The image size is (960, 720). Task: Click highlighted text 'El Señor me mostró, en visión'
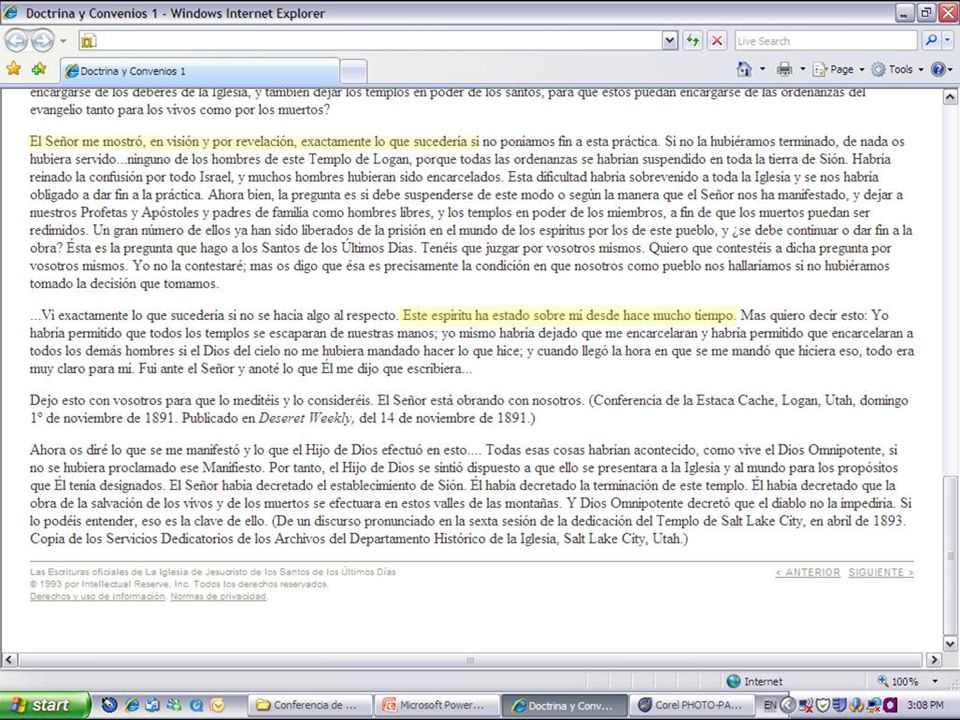pos(113,141)
